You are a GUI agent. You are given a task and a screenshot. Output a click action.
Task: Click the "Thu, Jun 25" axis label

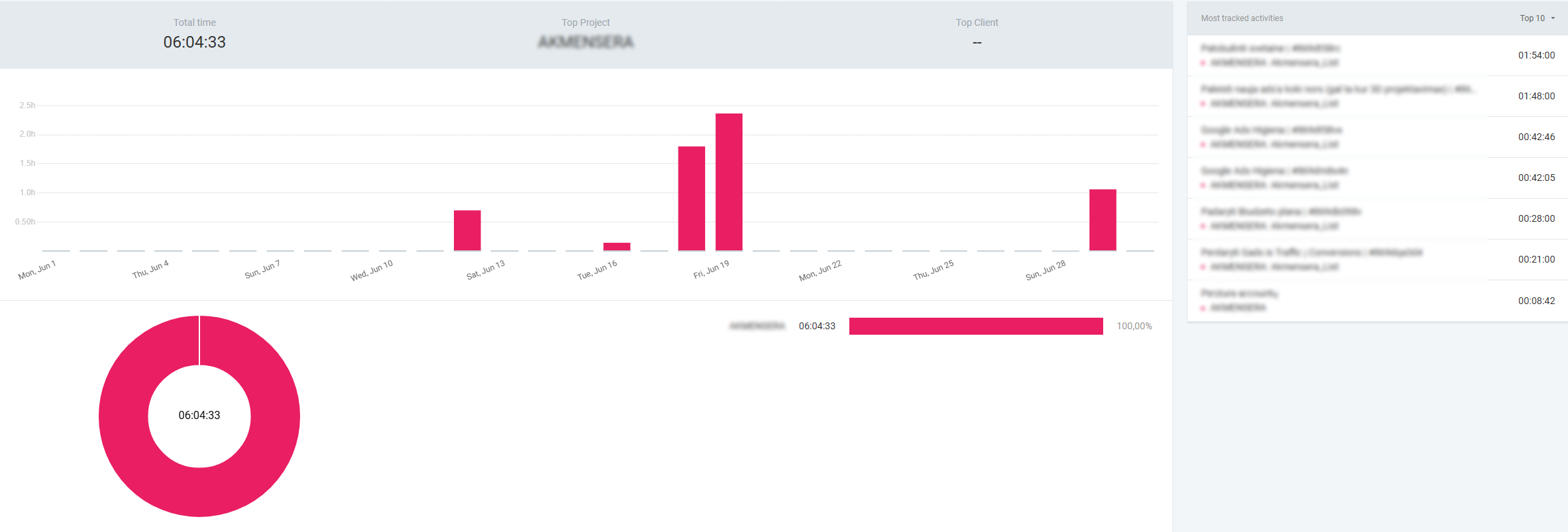[934, 270]
